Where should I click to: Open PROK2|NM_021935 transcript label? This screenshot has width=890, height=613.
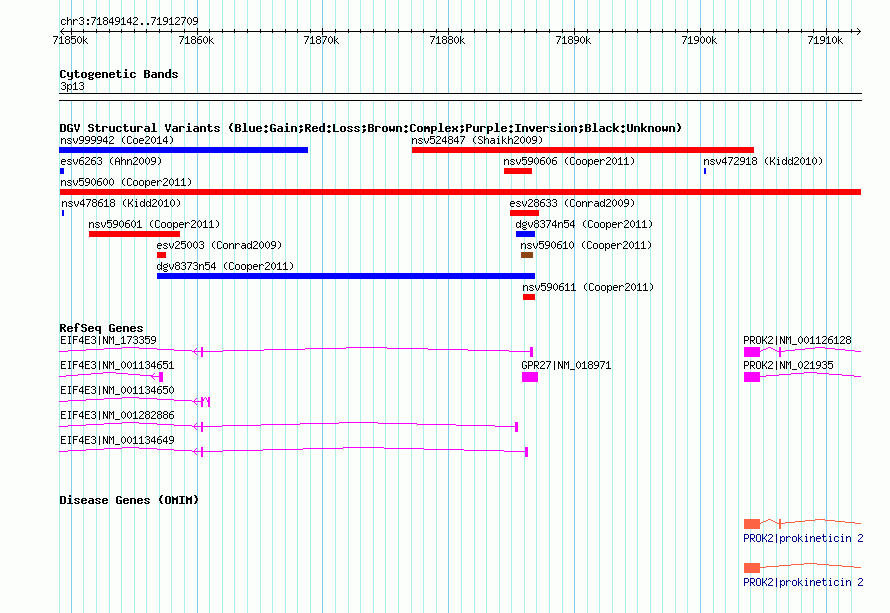788,365
